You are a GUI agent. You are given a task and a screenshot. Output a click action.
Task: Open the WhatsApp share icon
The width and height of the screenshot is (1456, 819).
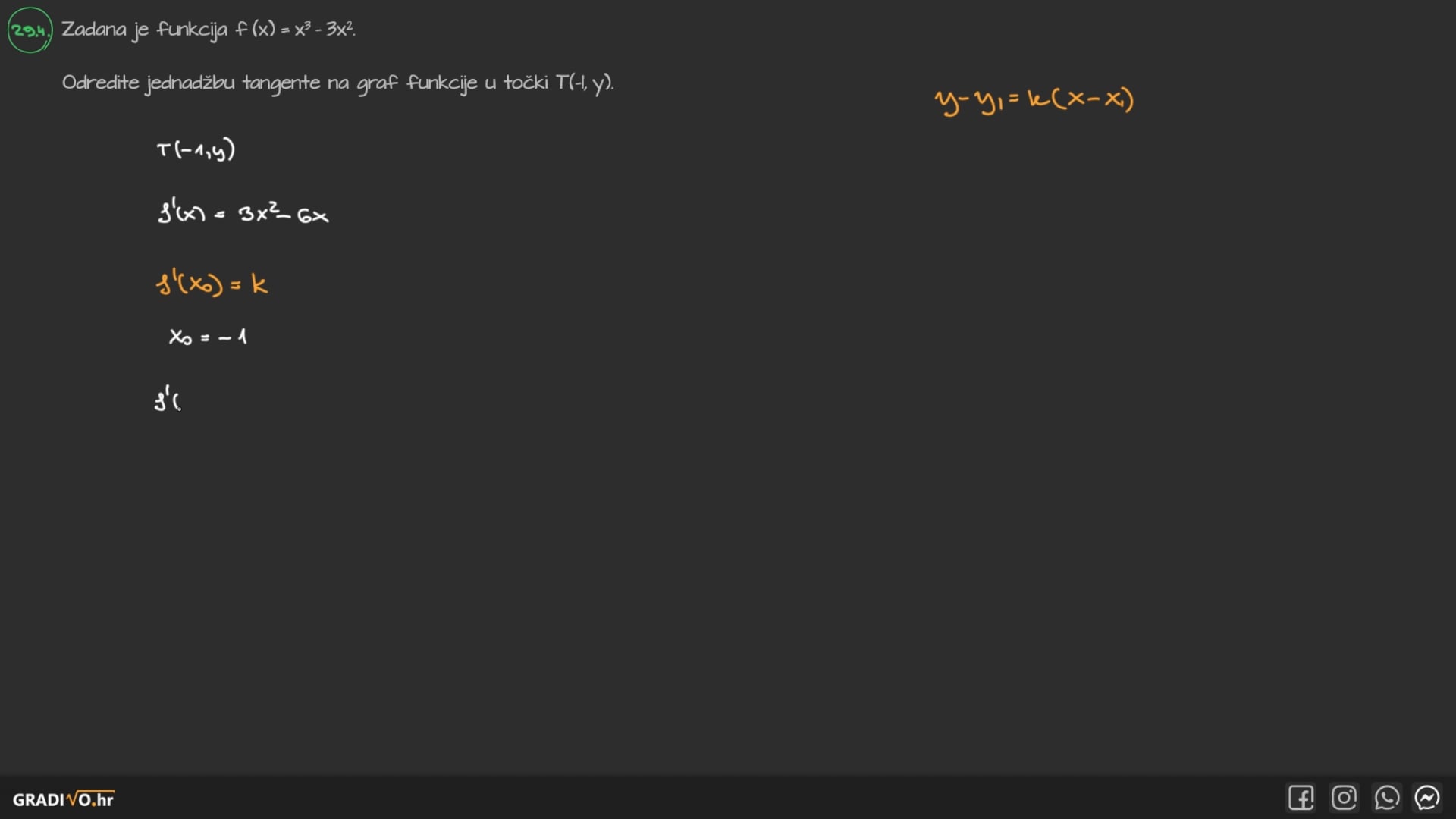[x=1386, y=798]
